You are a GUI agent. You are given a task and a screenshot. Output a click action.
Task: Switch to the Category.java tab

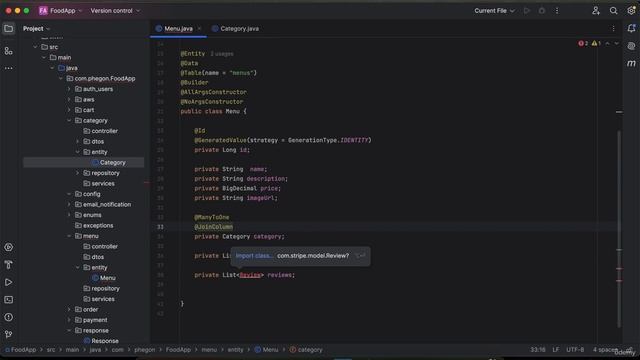(236, 29)
